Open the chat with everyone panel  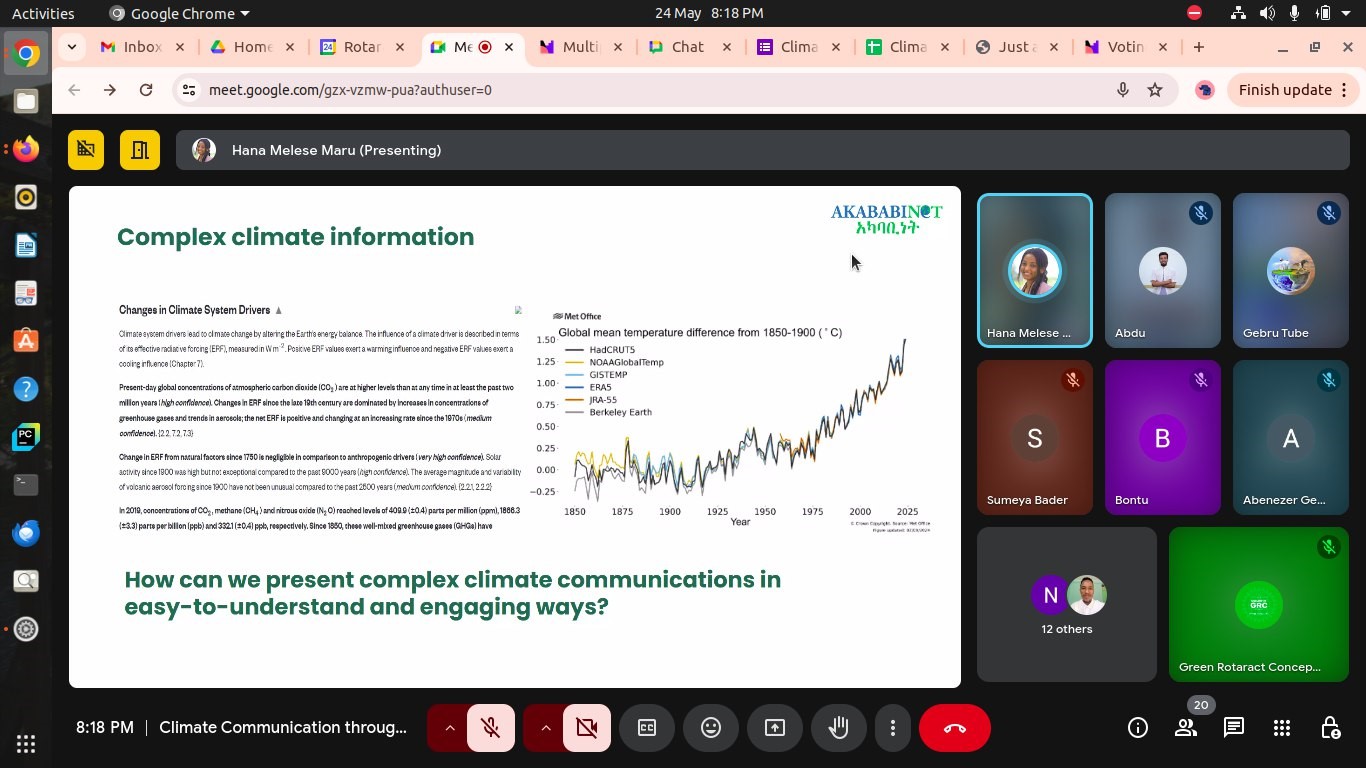1234,728
